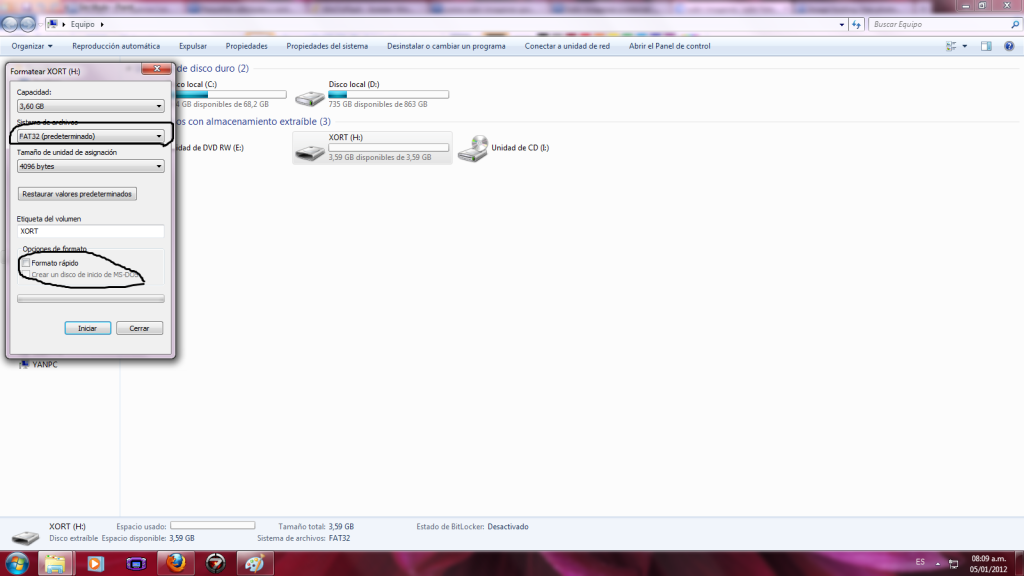
Task: Click the Iniciar button to start formatting
Action: pos(88,328)
